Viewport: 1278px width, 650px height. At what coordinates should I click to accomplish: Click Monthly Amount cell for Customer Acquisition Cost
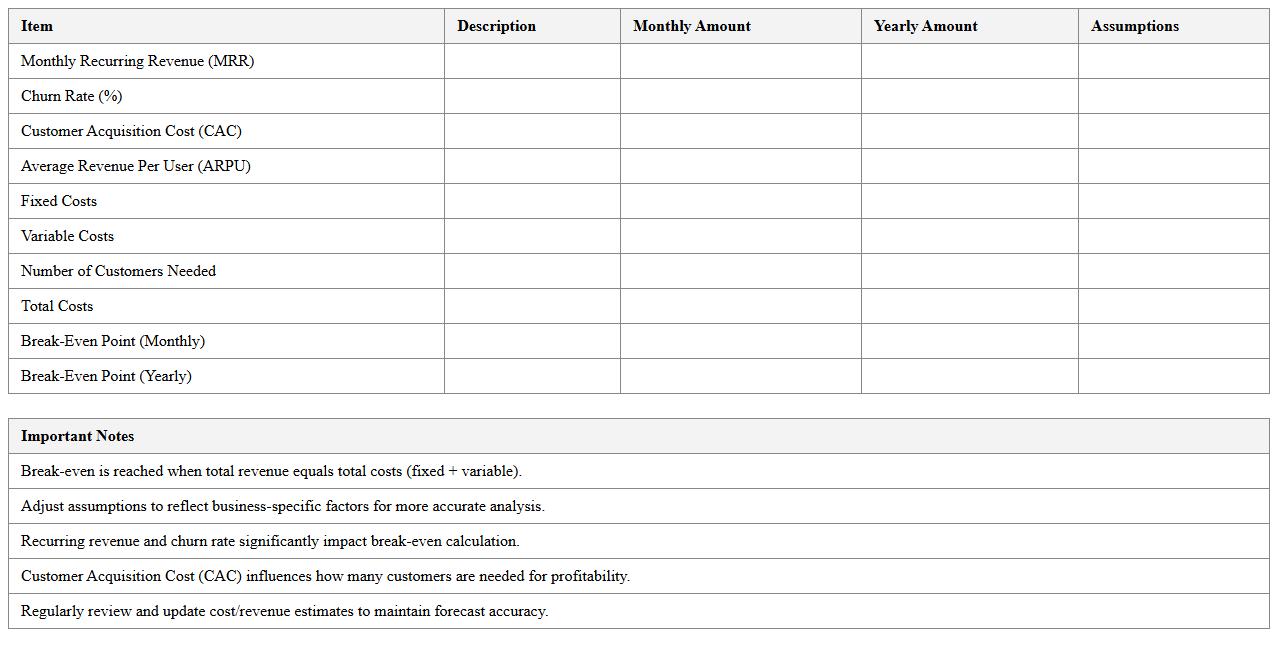(740, 131)
